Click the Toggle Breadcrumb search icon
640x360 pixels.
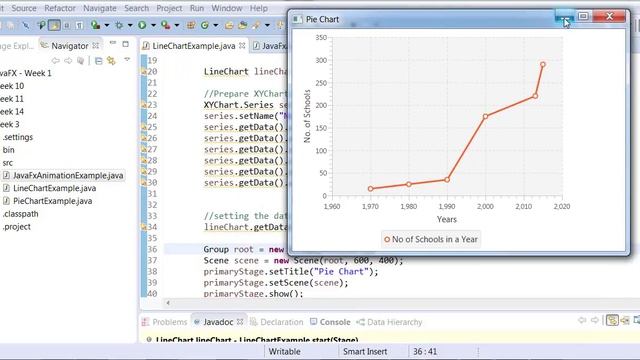point(41,25)
